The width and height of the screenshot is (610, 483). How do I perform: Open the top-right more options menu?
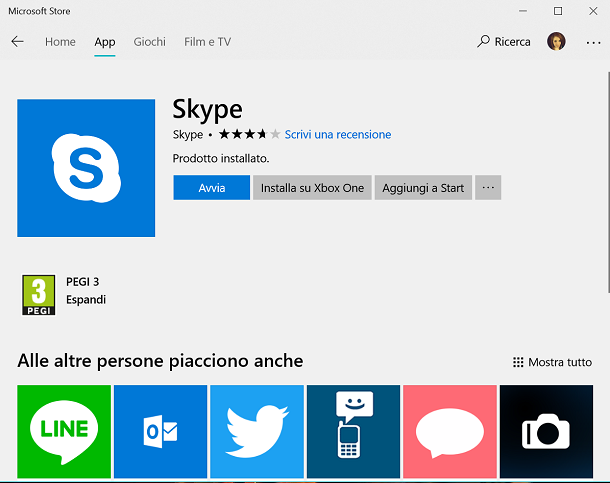coord(593,42)
